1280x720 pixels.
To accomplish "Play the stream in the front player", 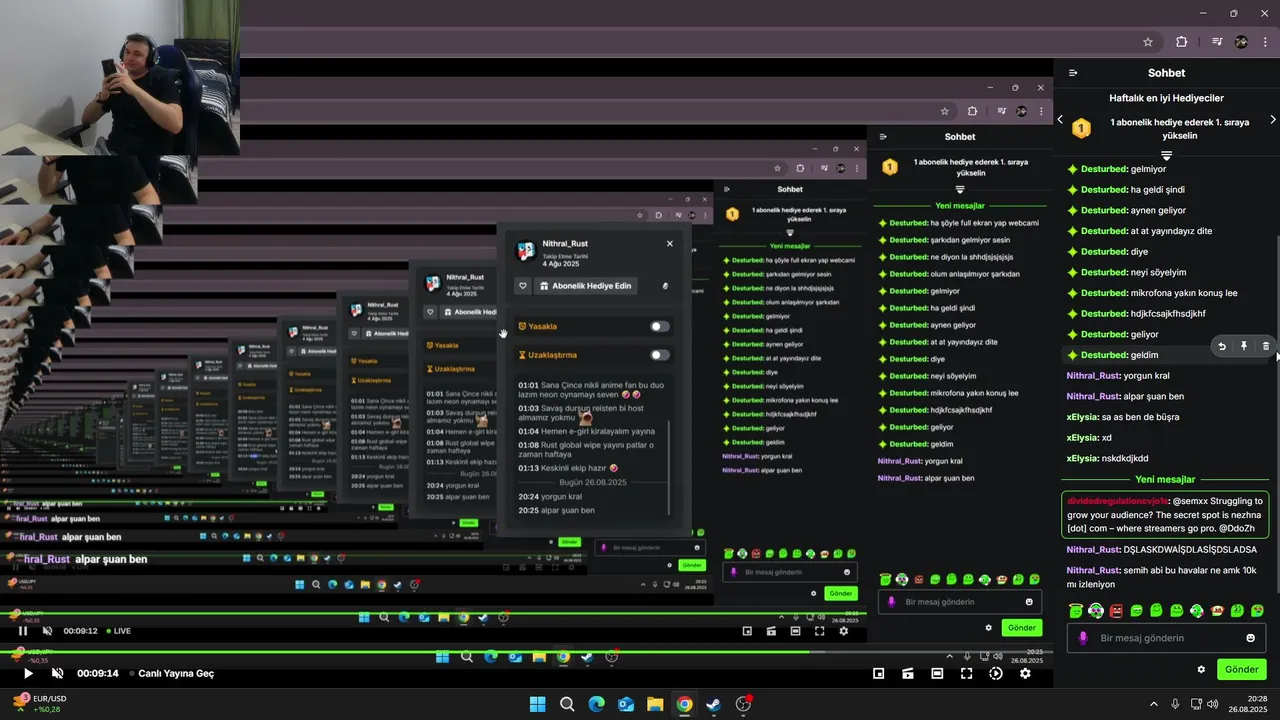I will point(28,674).
